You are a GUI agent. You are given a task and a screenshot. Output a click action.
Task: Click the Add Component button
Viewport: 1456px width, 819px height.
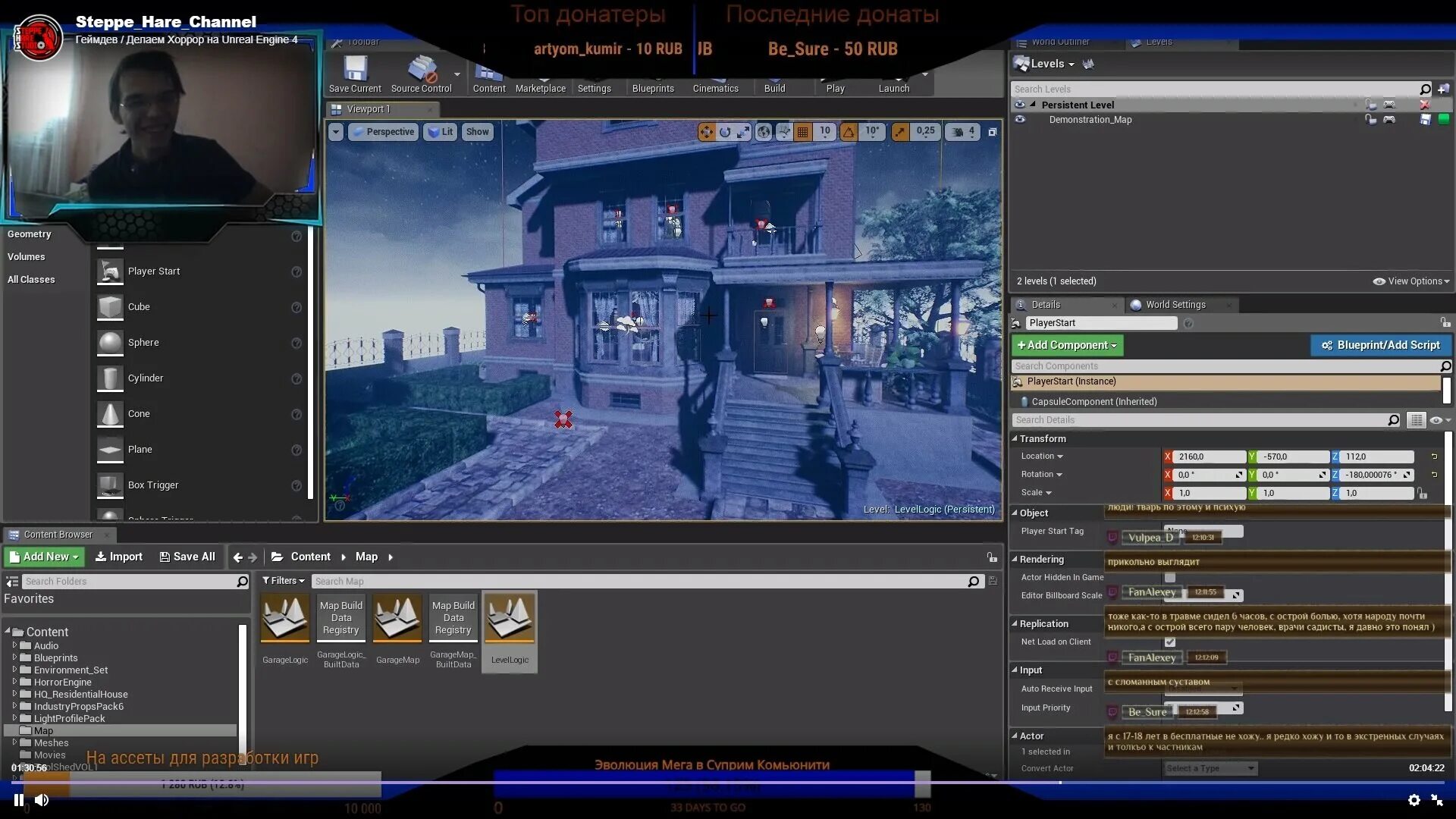pos(1067,345)
